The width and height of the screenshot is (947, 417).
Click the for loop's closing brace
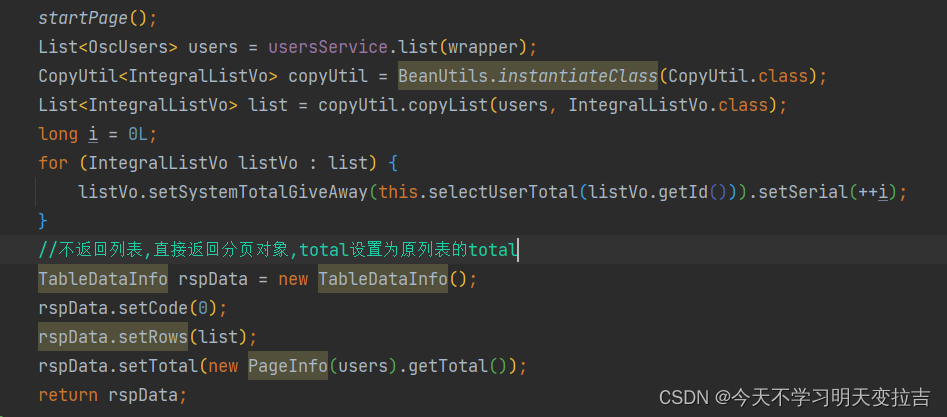click(43, 221)
